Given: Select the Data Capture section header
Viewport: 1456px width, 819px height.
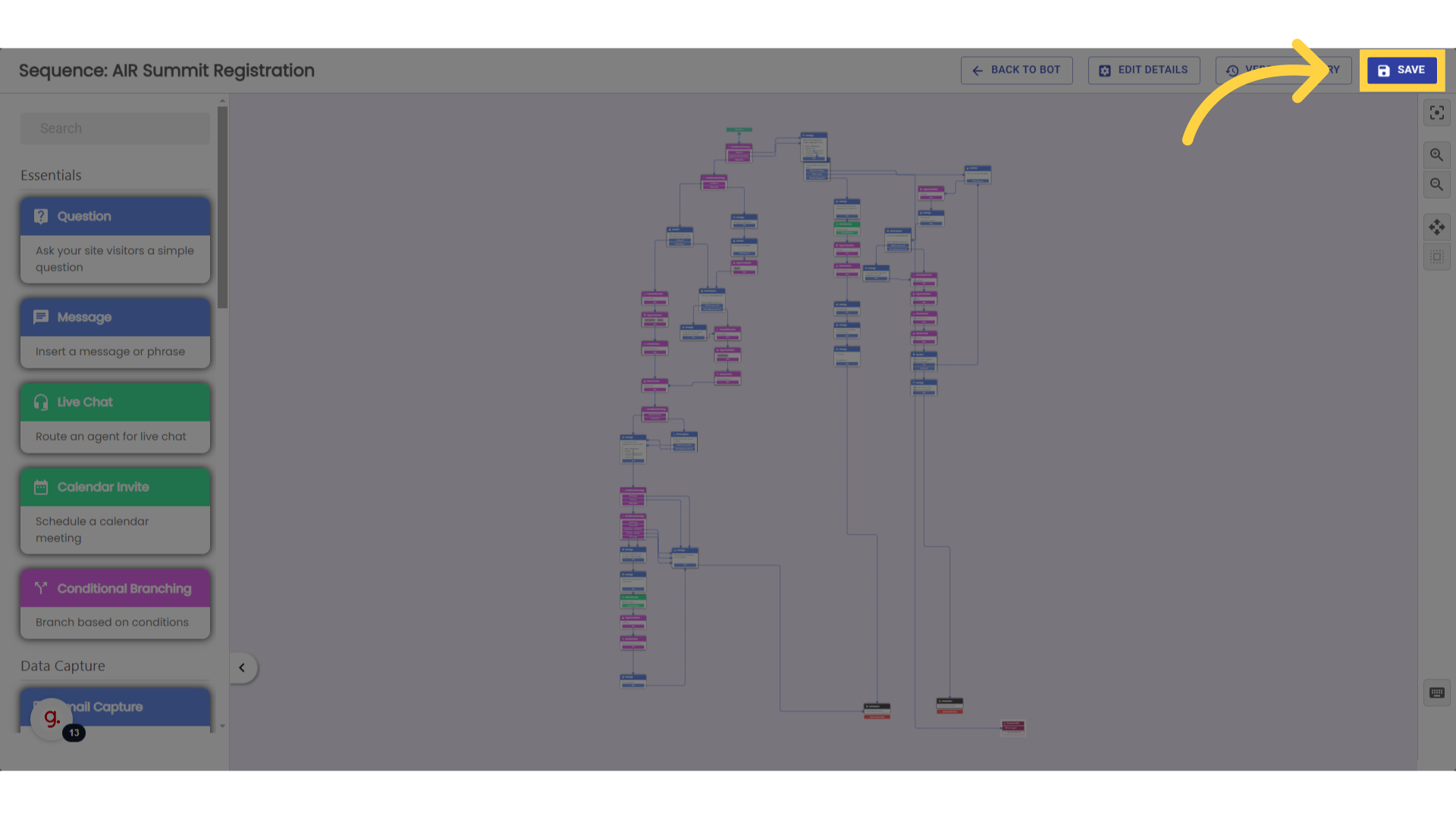Looking at the screenshot, I should click(x=63, y=665).
